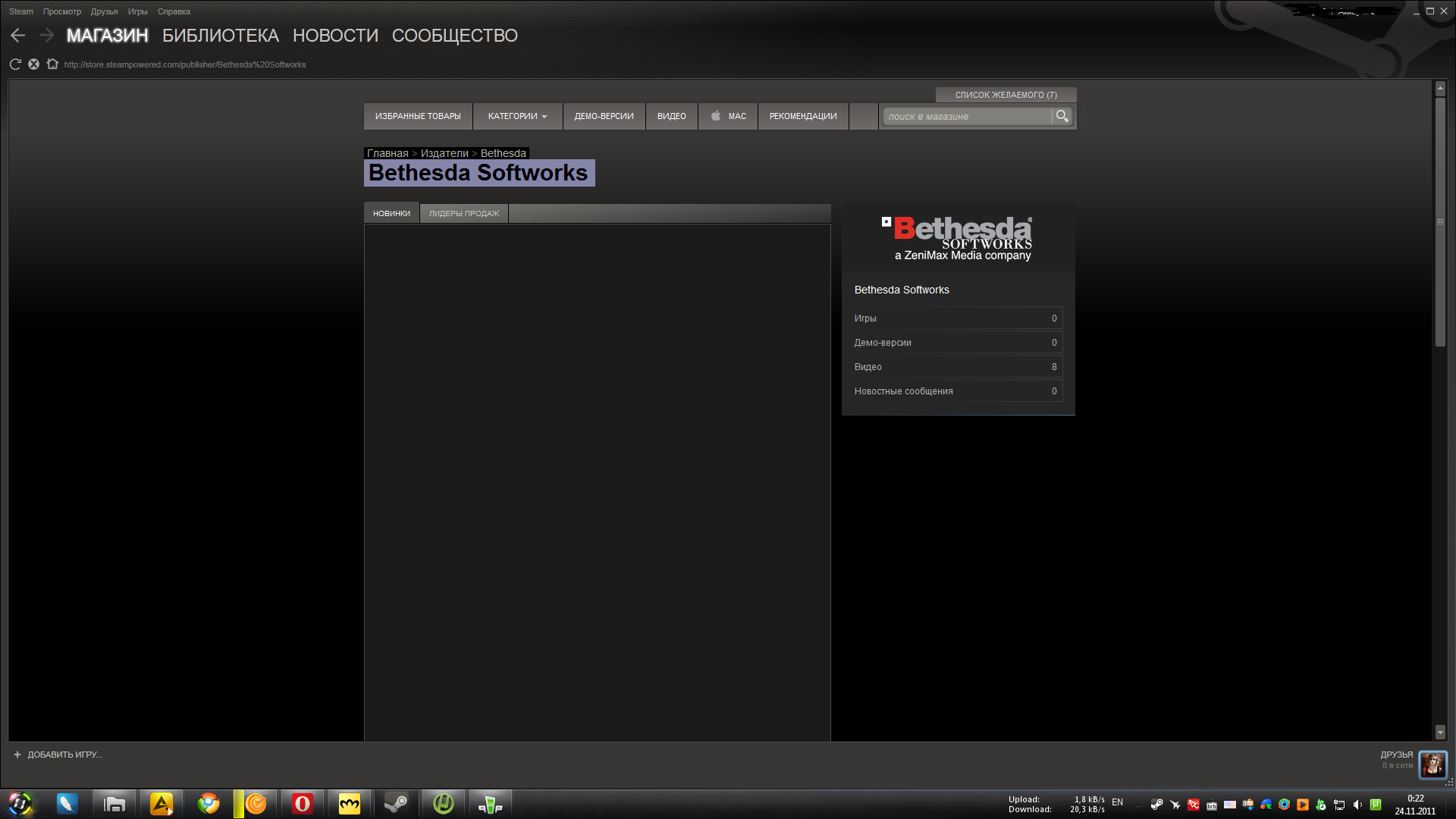Open the yellow Miranda IM taskbar icon
Screen dimensions: 1456x819
350,803
